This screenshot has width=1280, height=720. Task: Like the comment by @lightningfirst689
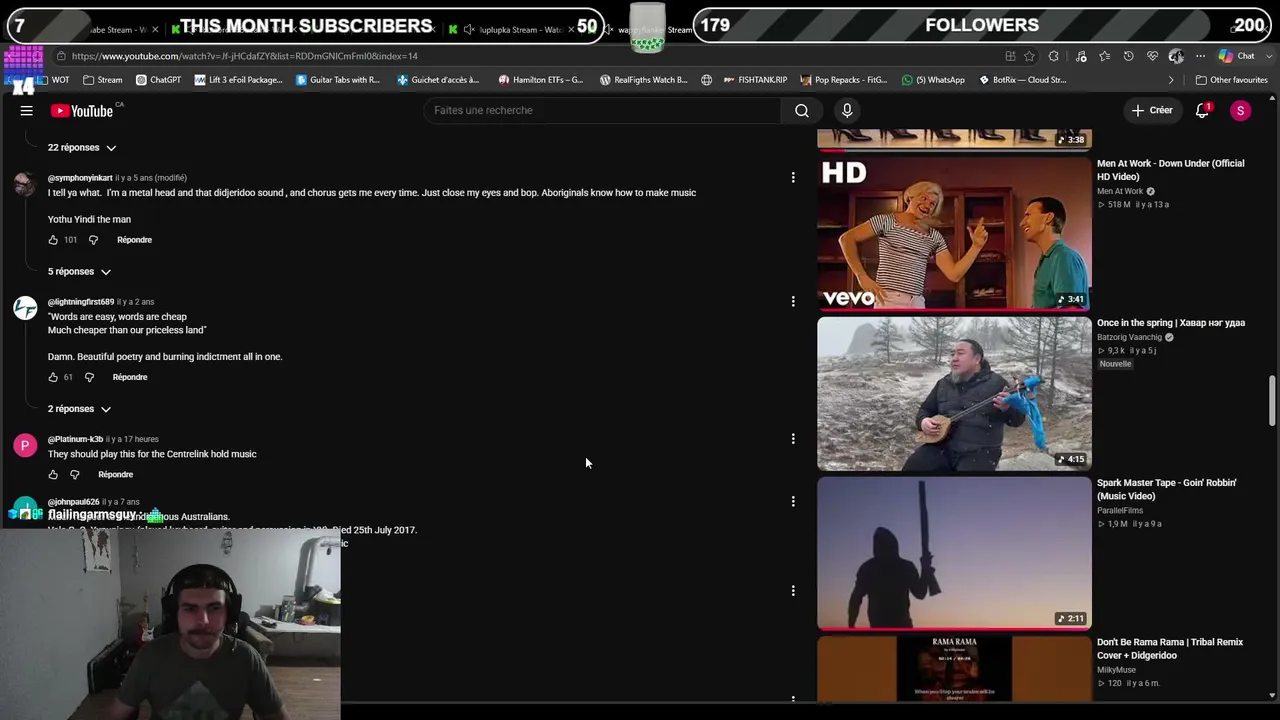coord(53,377)
